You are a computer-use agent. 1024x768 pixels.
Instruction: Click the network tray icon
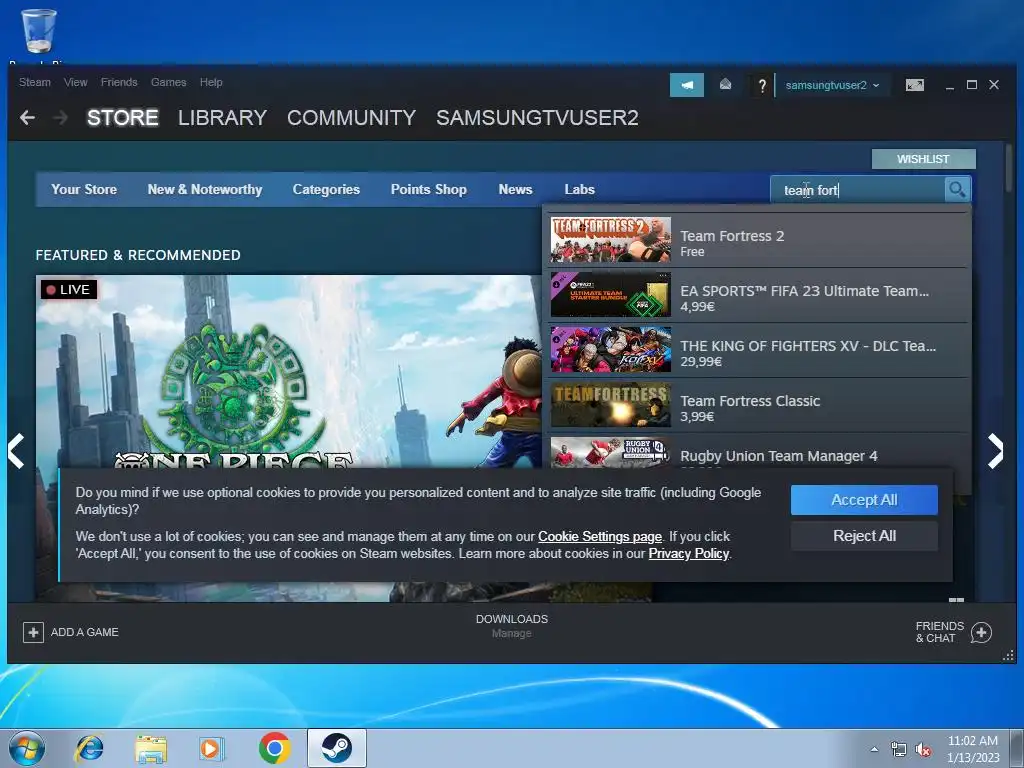(x=899, y=750)
